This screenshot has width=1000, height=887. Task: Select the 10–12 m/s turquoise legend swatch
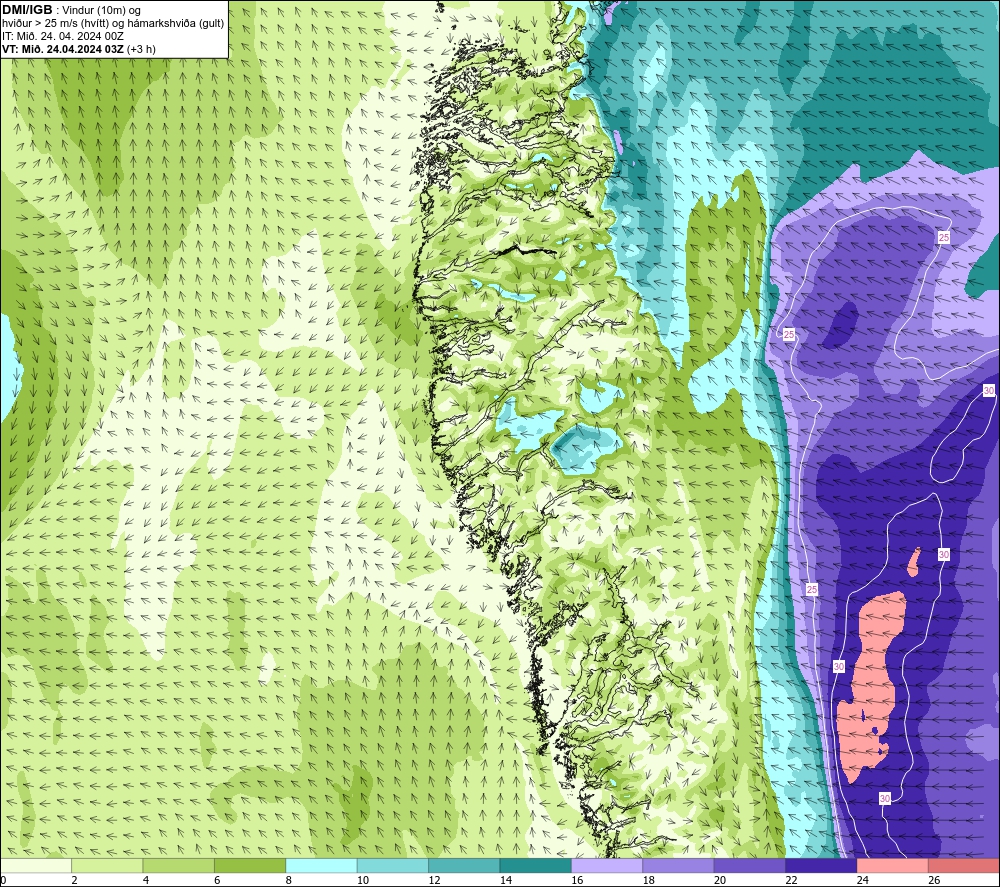click(393, 865)
